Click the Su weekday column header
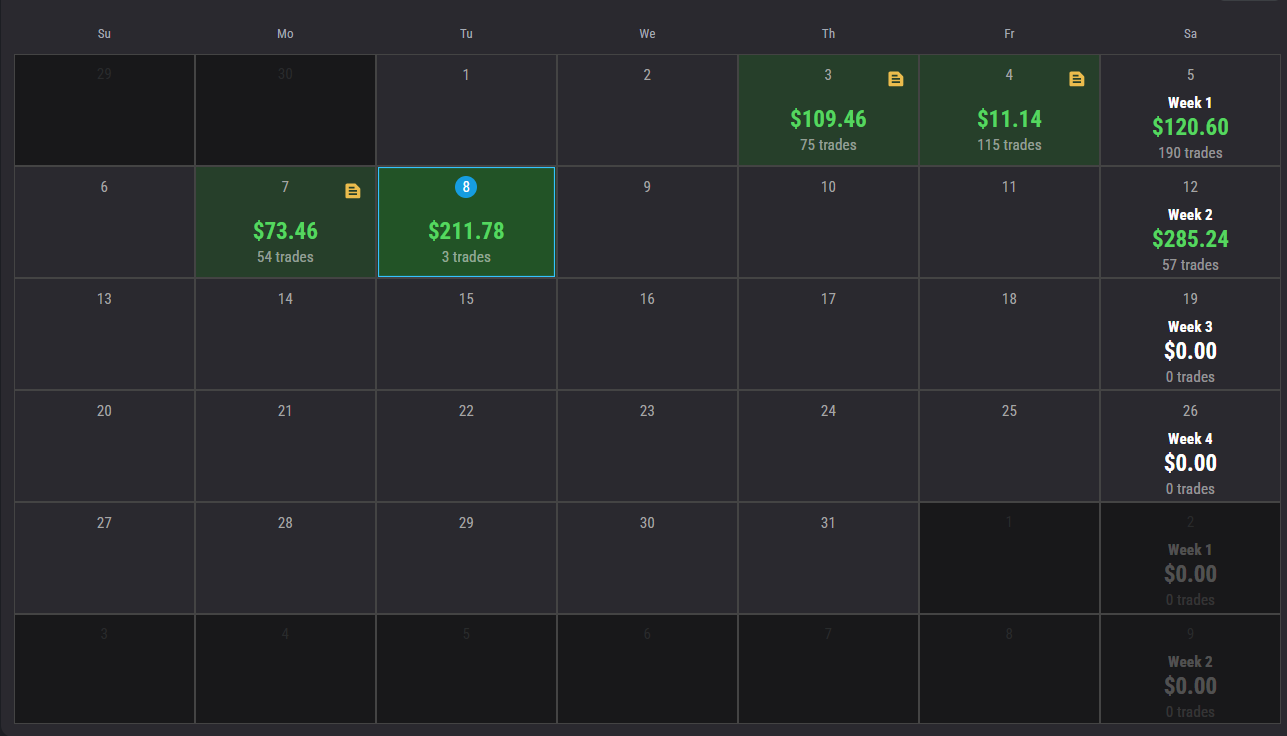This screenshot has width=1287, height=736. pos(104,33)
